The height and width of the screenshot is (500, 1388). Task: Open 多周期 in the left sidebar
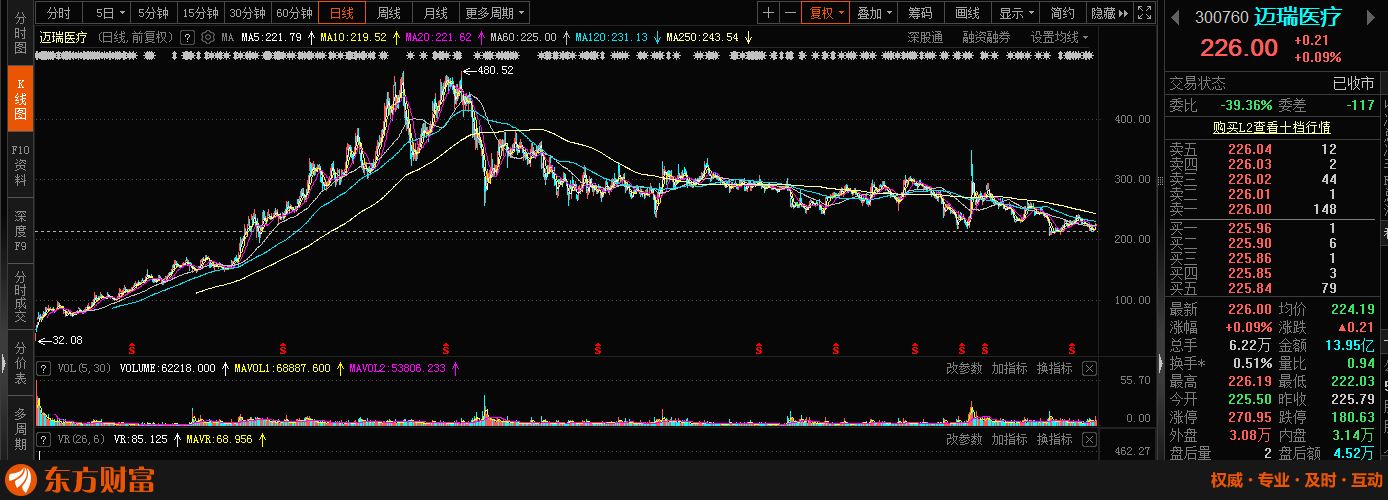pyautogui.click(x=20, y=428)
